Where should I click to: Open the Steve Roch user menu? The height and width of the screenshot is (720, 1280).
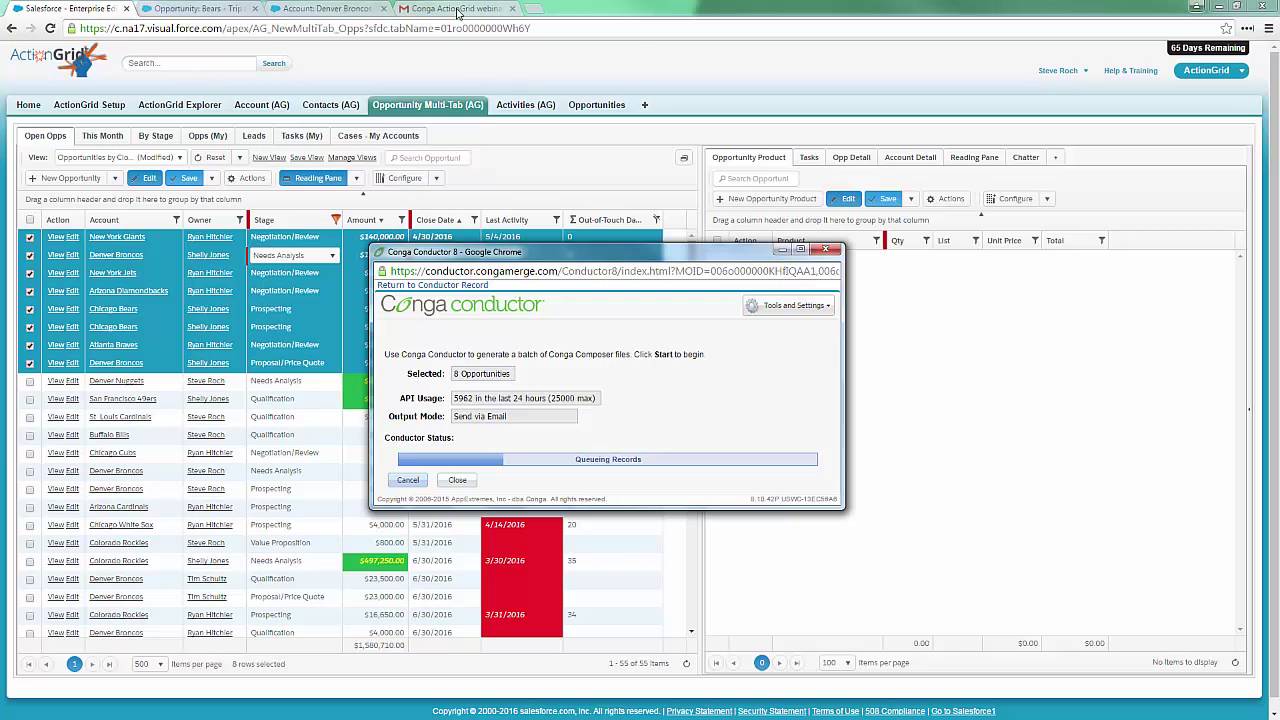click(1063, 71)
